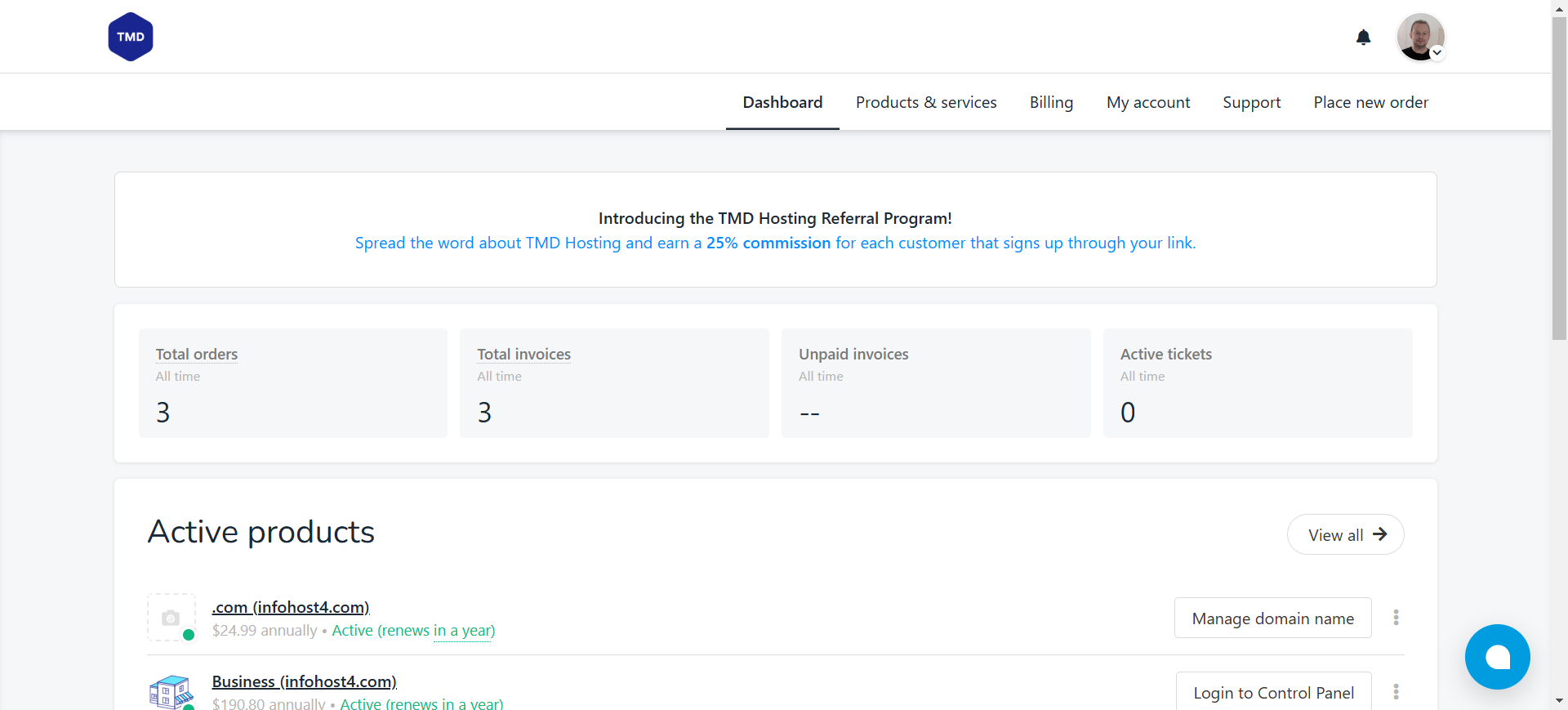Open the notifications bell
The height and width of the screenshot is (710, 1568).
pyautogui.click(x=1363, y=38)
